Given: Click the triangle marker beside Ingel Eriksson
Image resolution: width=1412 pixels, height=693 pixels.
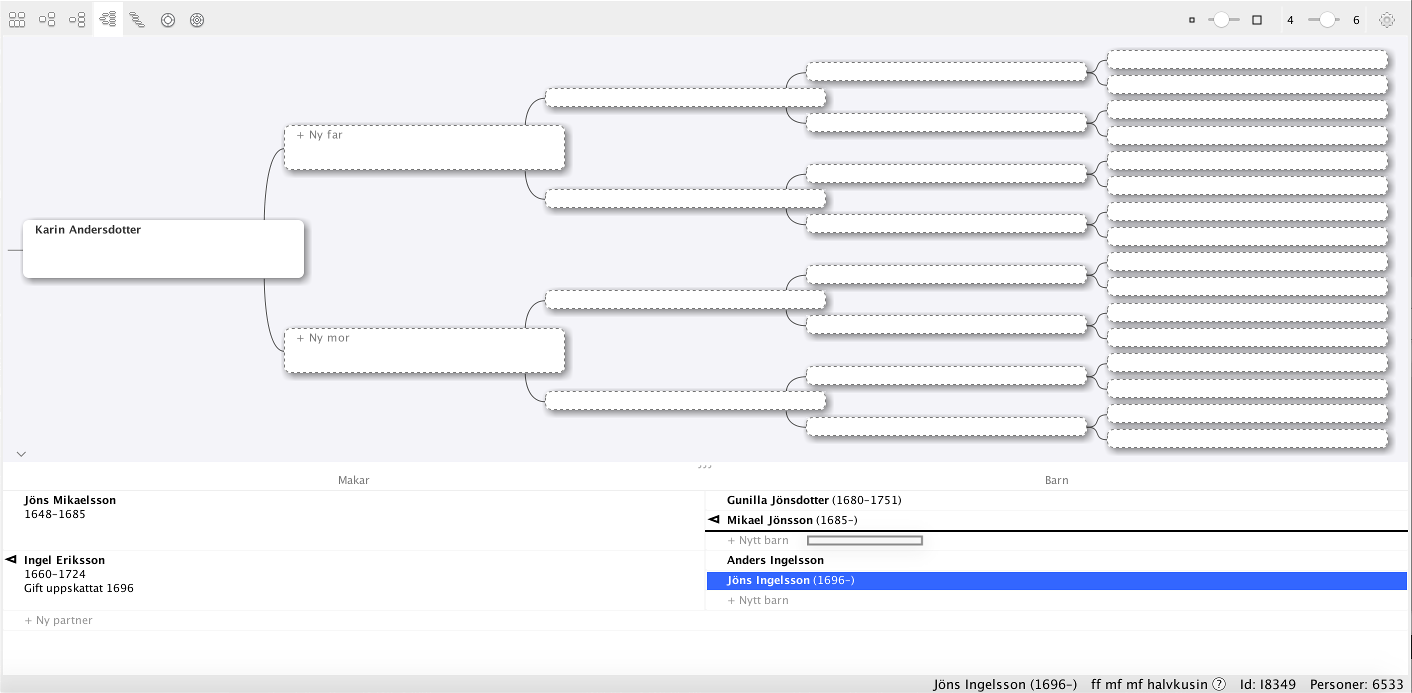Looking at the screenshot, I should (x=11, y=560).
